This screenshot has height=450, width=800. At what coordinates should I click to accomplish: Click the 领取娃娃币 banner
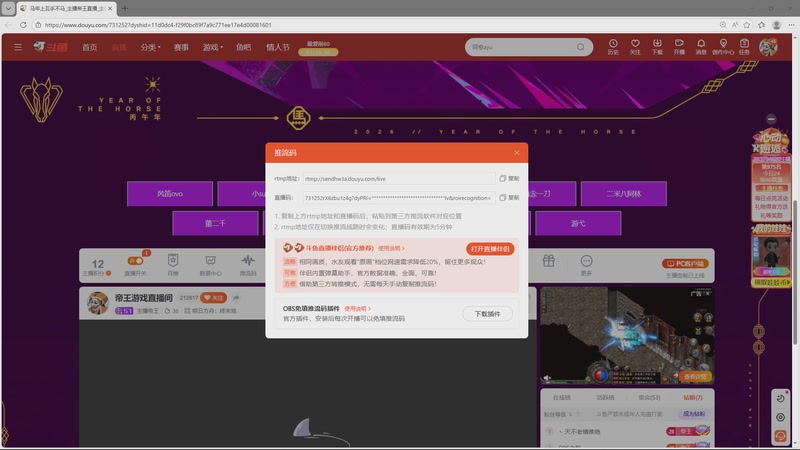tap(771, 282)
